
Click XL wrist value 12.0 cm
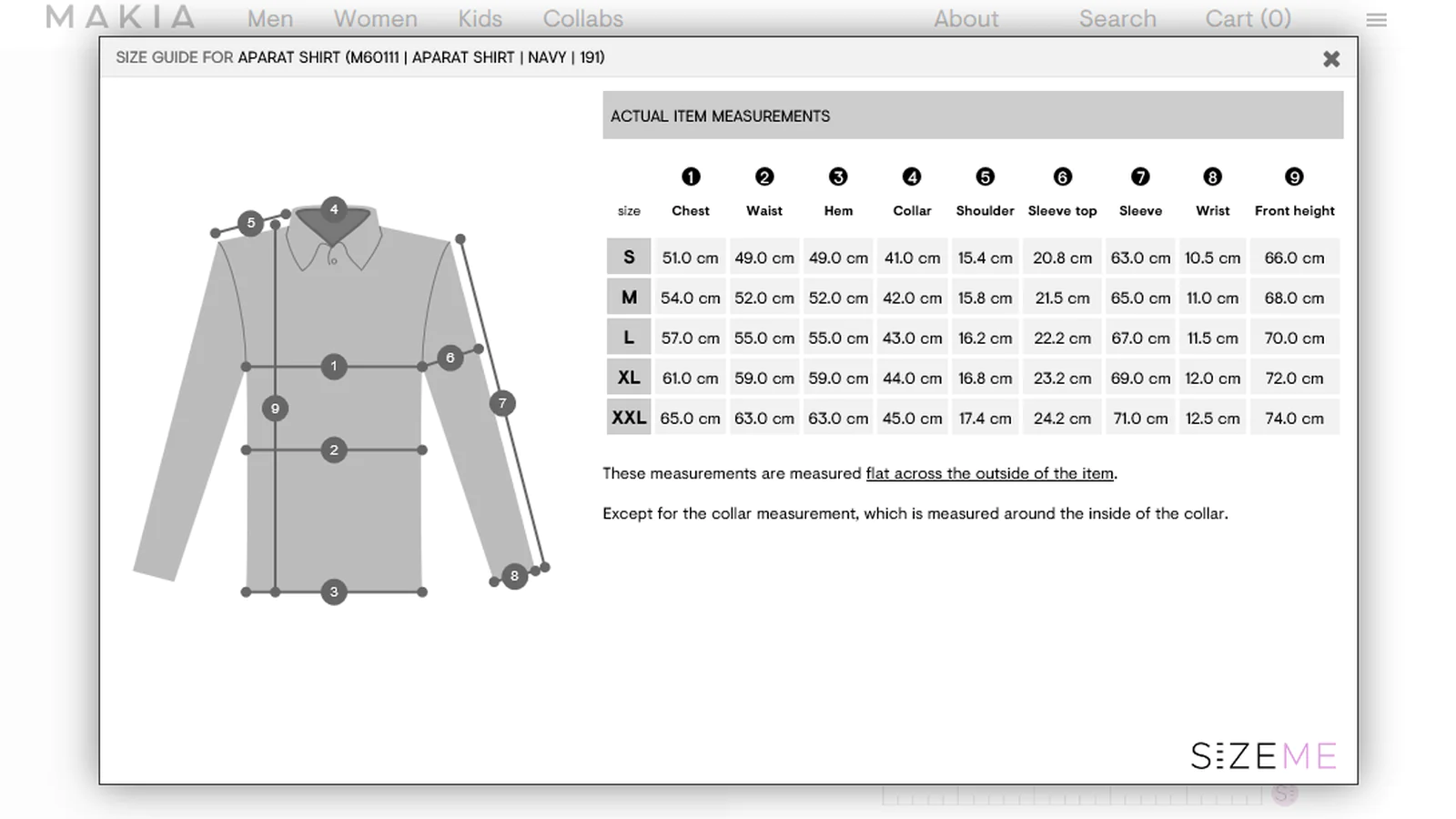click(1212, 378)
